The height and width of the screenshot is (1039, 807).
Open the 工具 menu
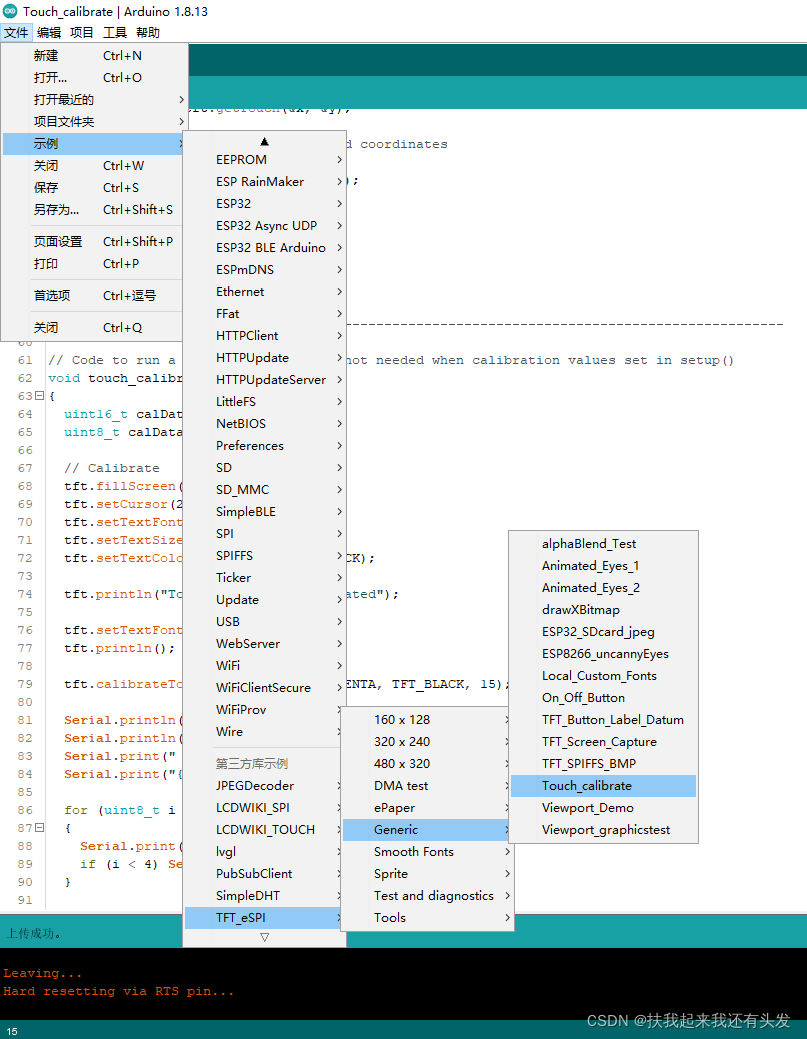tap(115, 32)
